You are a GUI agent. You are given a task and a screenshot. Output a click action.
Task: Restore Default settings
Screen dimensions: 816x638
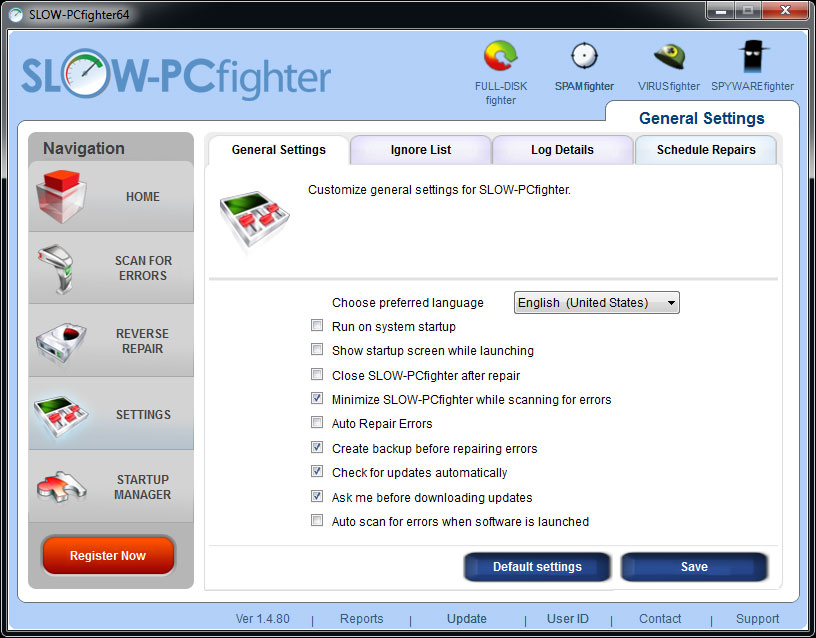point(537,567)
